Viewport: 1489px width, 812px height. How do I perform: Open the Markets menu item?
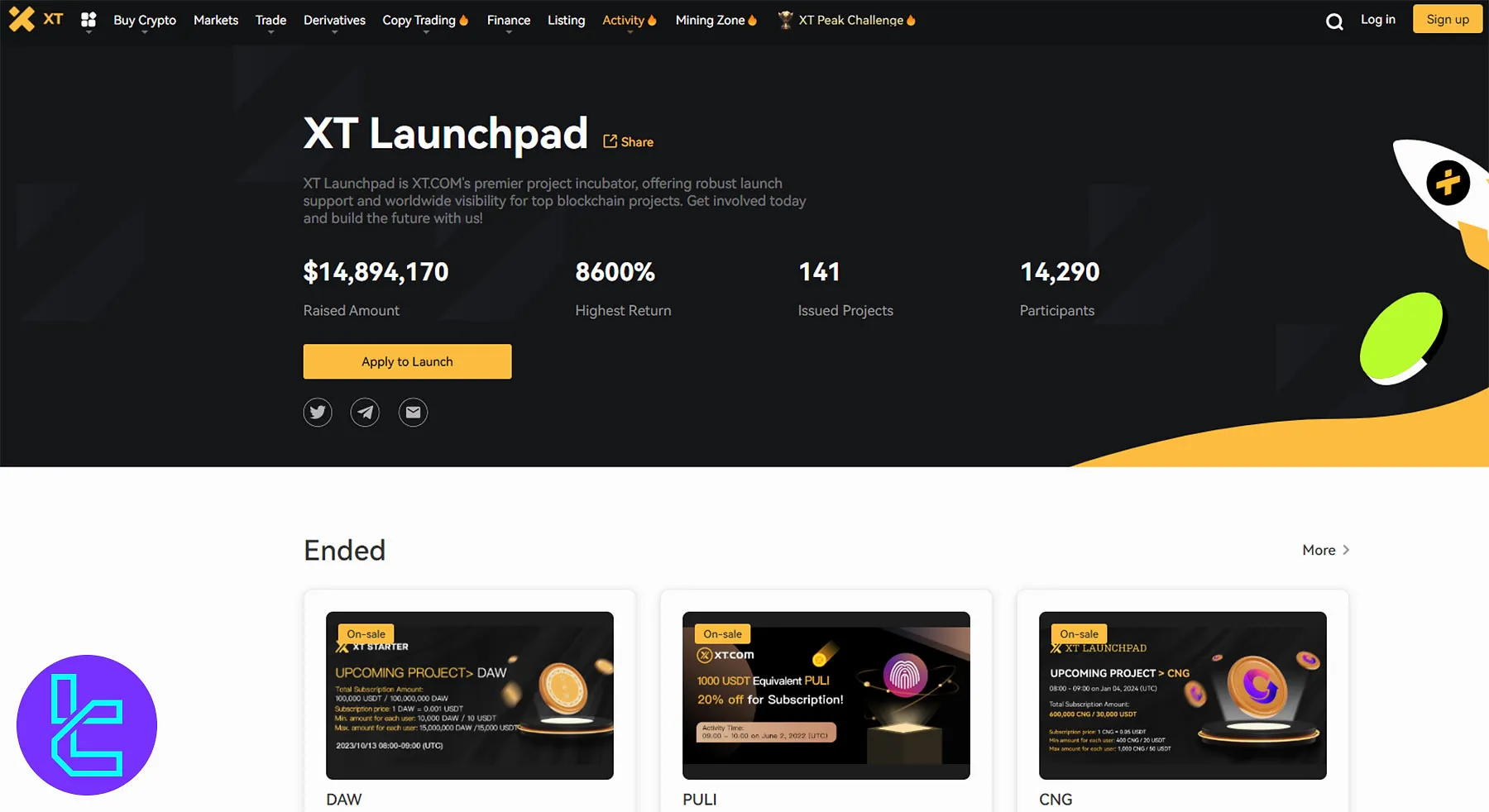tap(216, 20)
